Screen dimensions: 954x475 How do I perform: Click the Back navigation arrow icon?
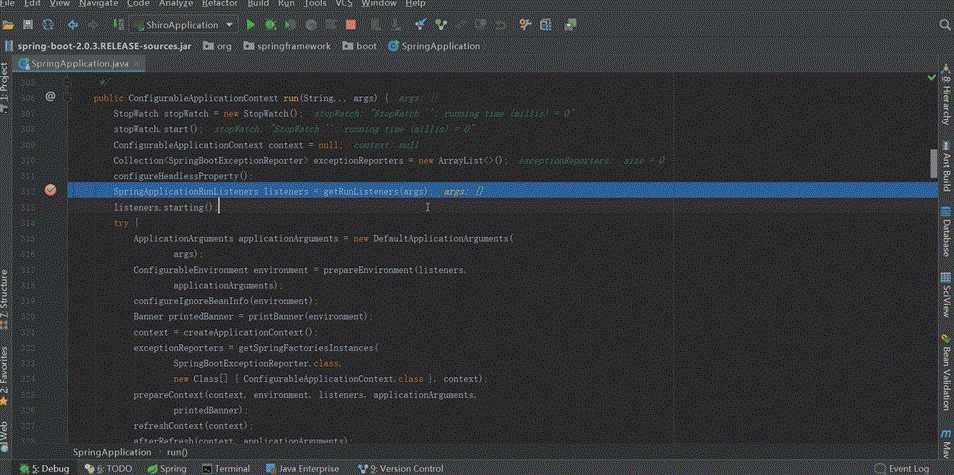[73, 25]
